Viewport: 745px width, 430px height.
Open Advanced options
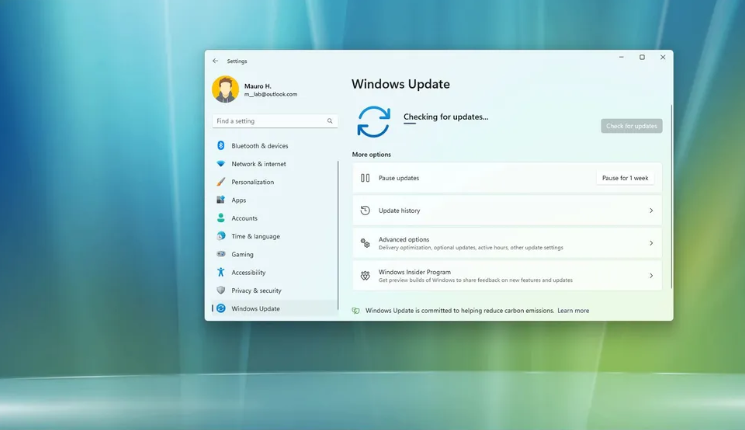[x=507, y=243]
